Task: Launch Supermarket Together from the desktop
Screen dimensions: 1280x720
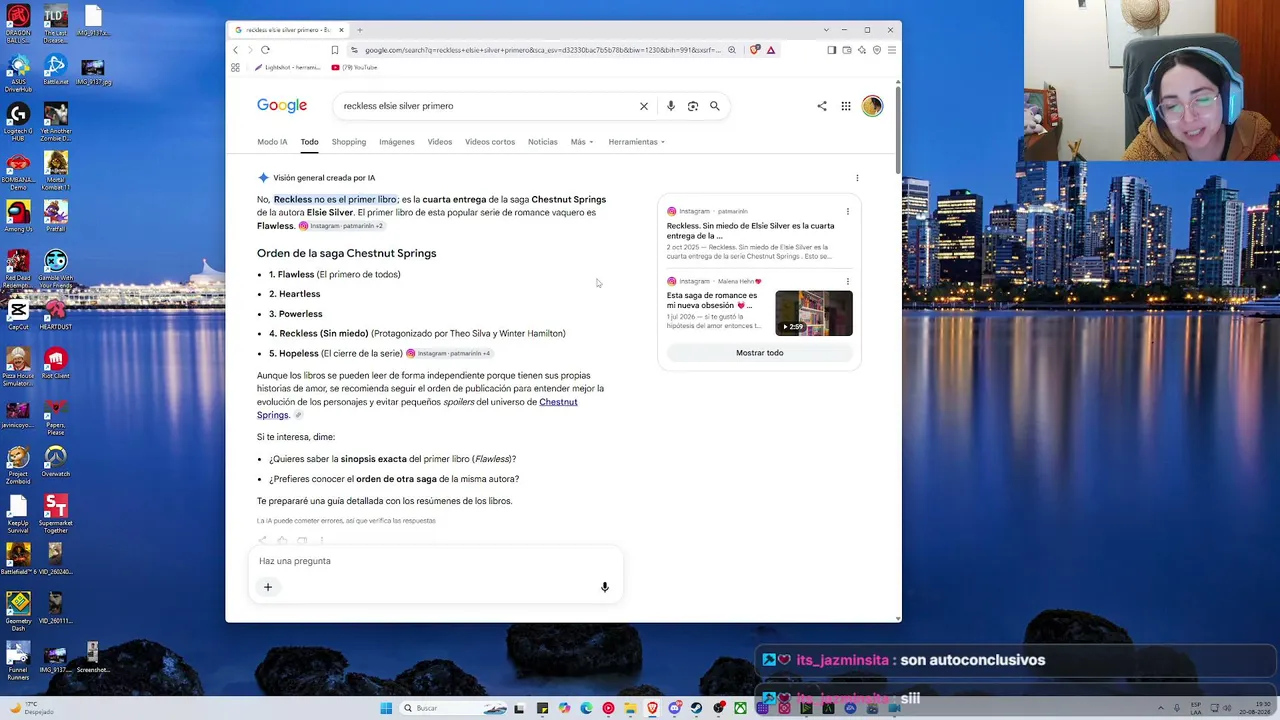Action: click(x=56, y=512)
